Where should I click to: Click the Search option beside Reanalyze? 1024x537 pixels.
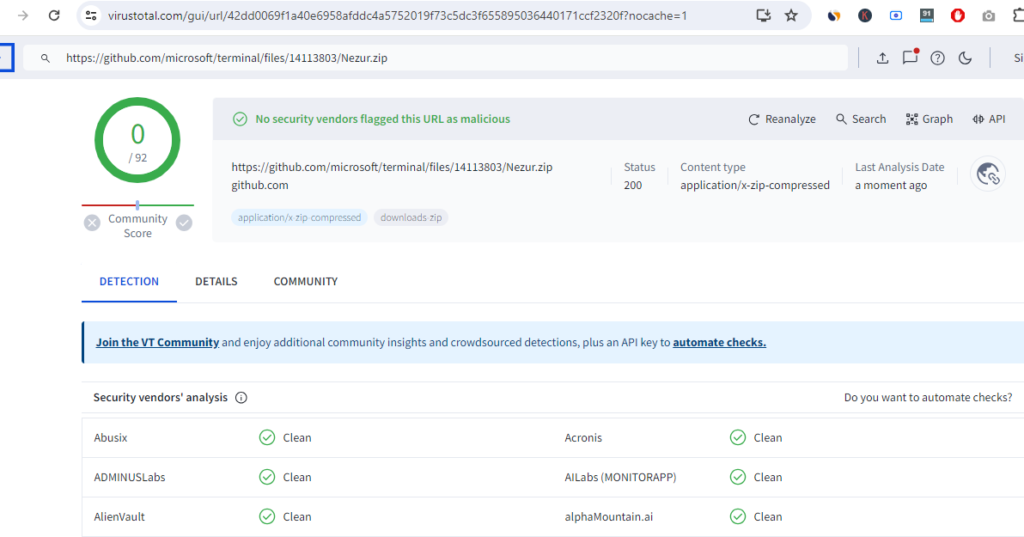tap(861, 119)
